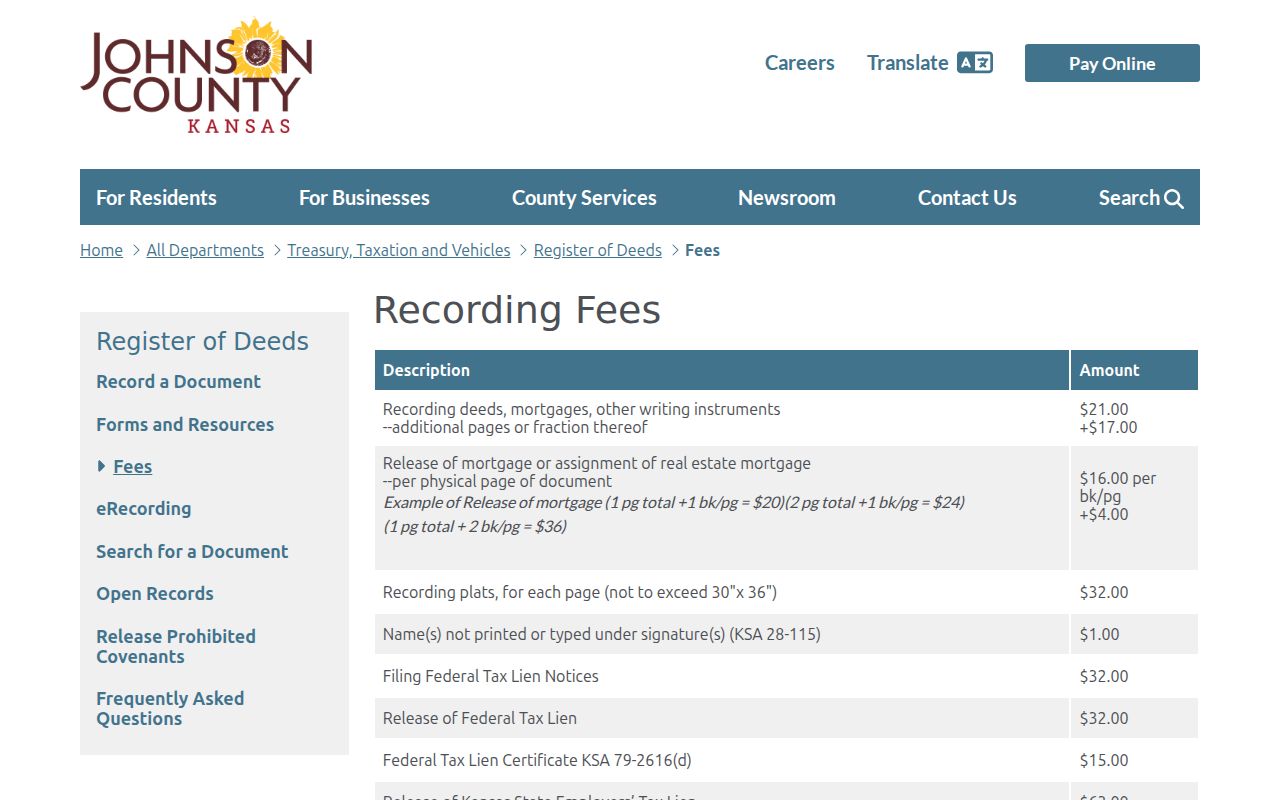
Task: Open the Newsroom menu
Action: (787, 197)
